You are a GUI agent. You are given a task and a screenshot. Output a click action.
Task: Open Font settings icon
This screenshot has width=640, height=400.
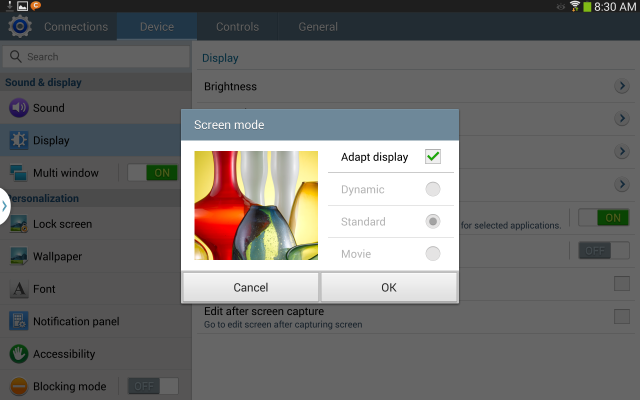pos(19,289)
